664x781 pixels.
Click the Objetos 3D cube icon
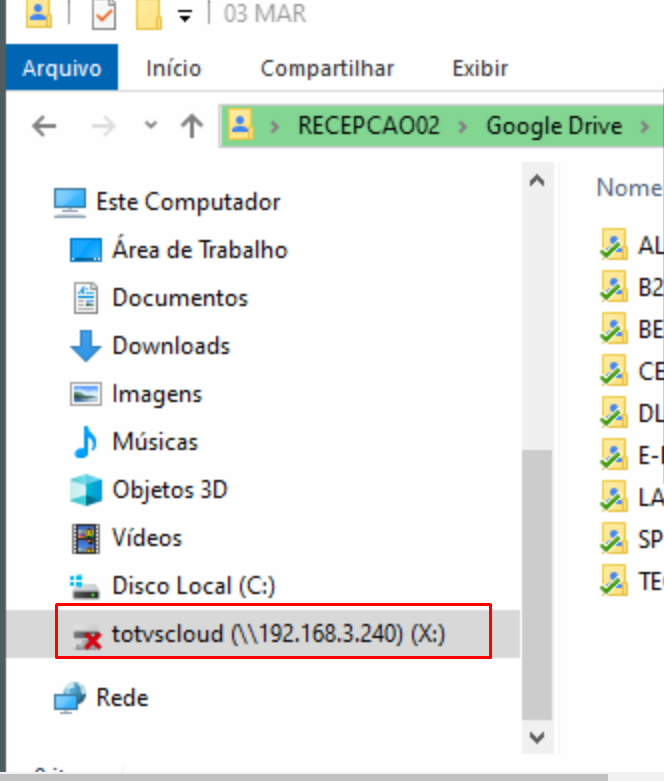[x=86, y=490]
